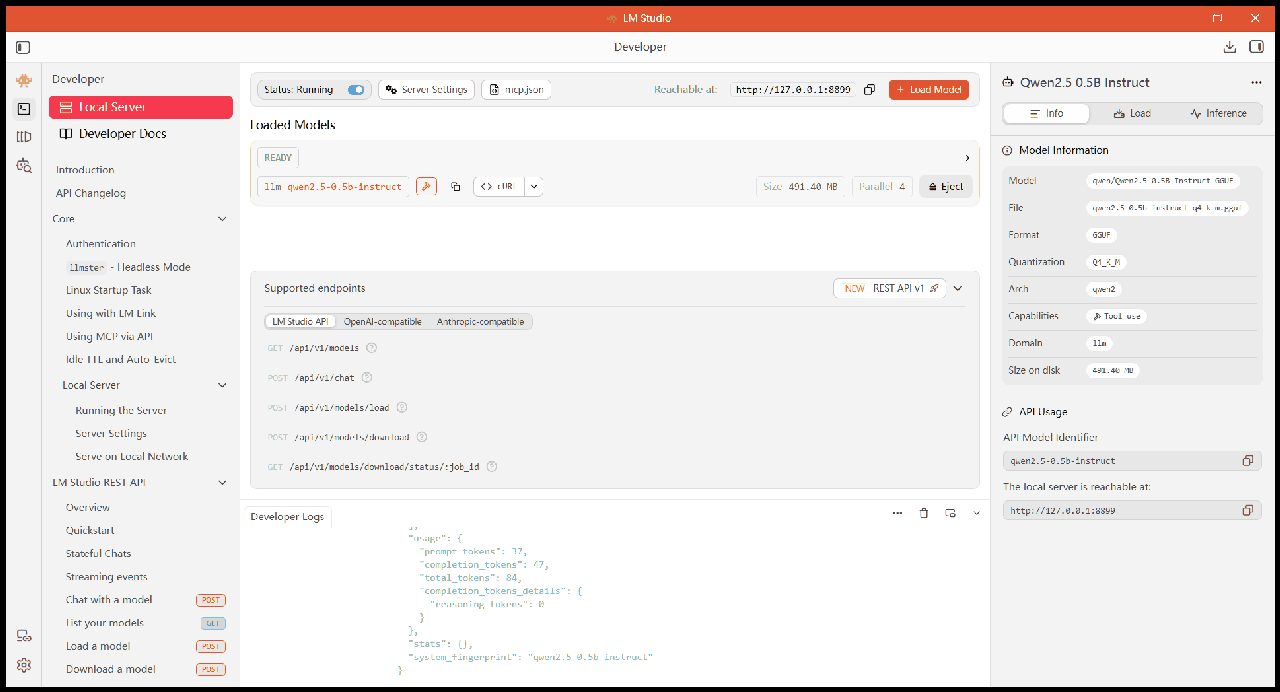Eject the loaded qwen2.5 model
The width and height of the screenshot is (1280, 692).
click(945, 186)
